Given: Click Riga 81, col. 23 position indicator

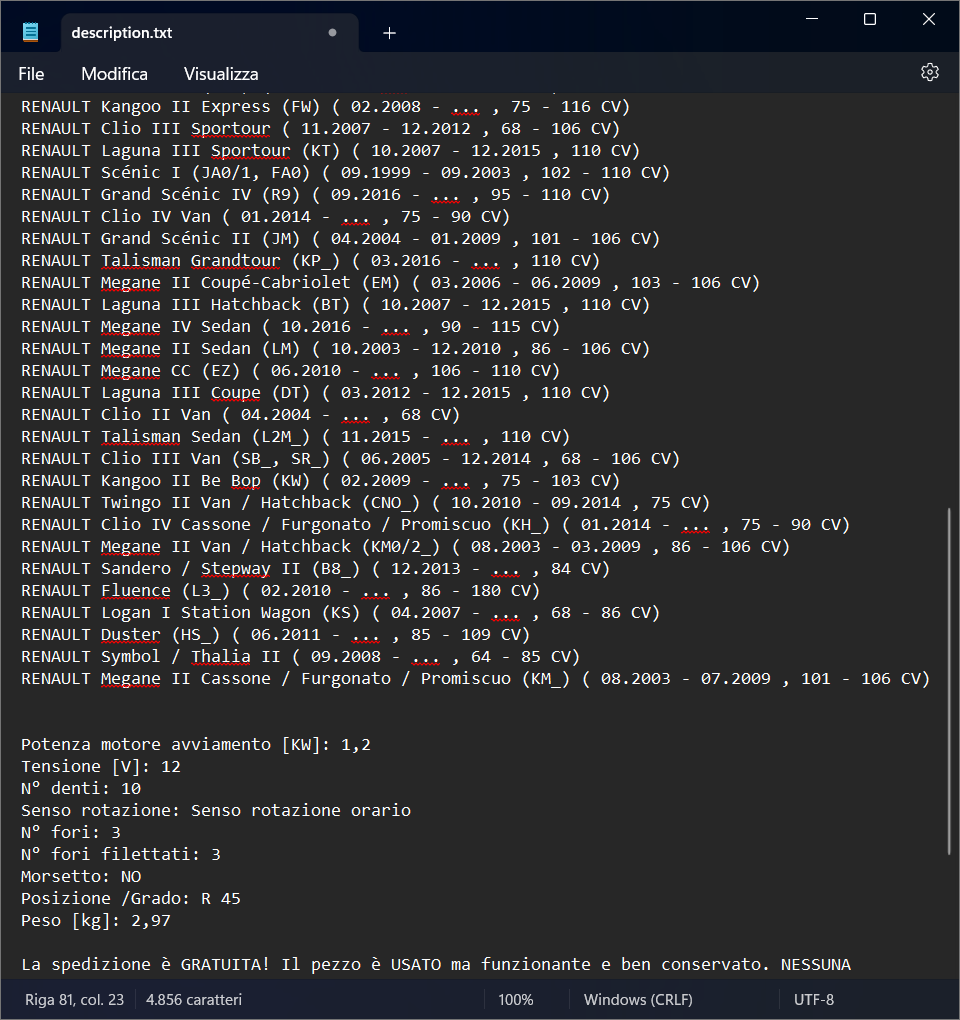Looking at the screenshot, I should click(74, 999).
